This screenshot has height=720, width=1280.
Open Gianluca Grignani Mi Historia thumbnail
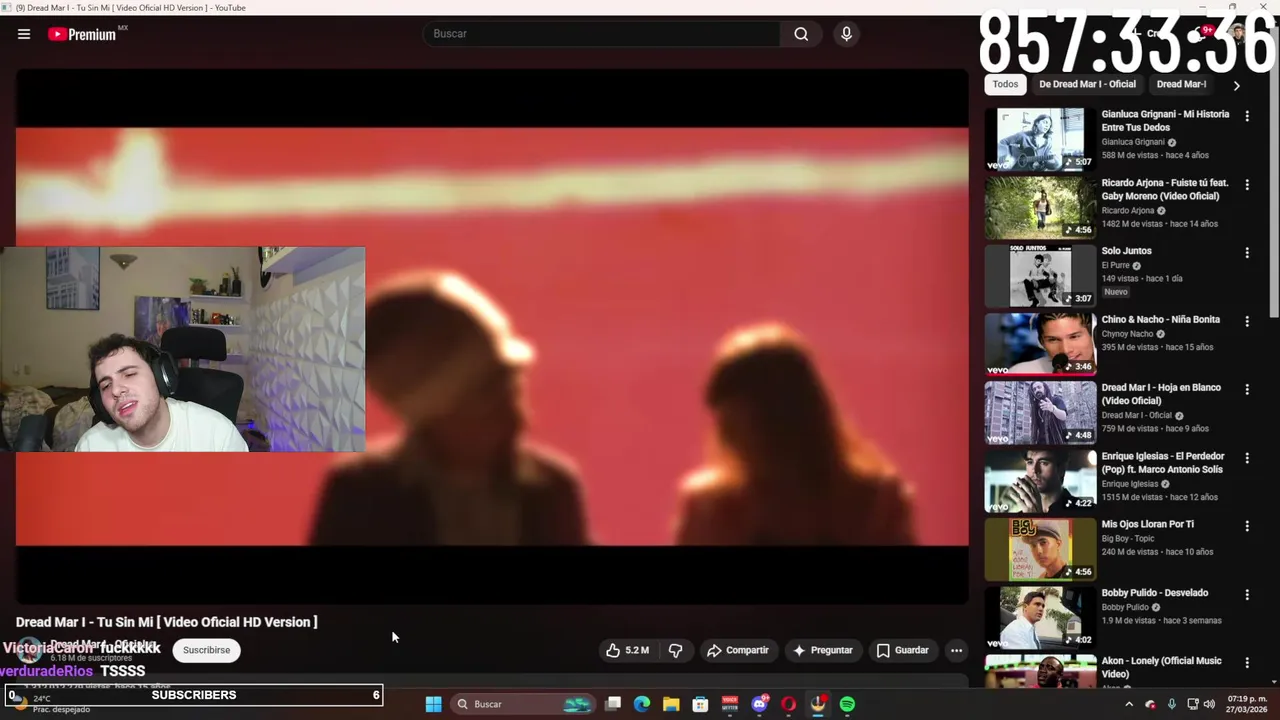tap(1040, 139)
